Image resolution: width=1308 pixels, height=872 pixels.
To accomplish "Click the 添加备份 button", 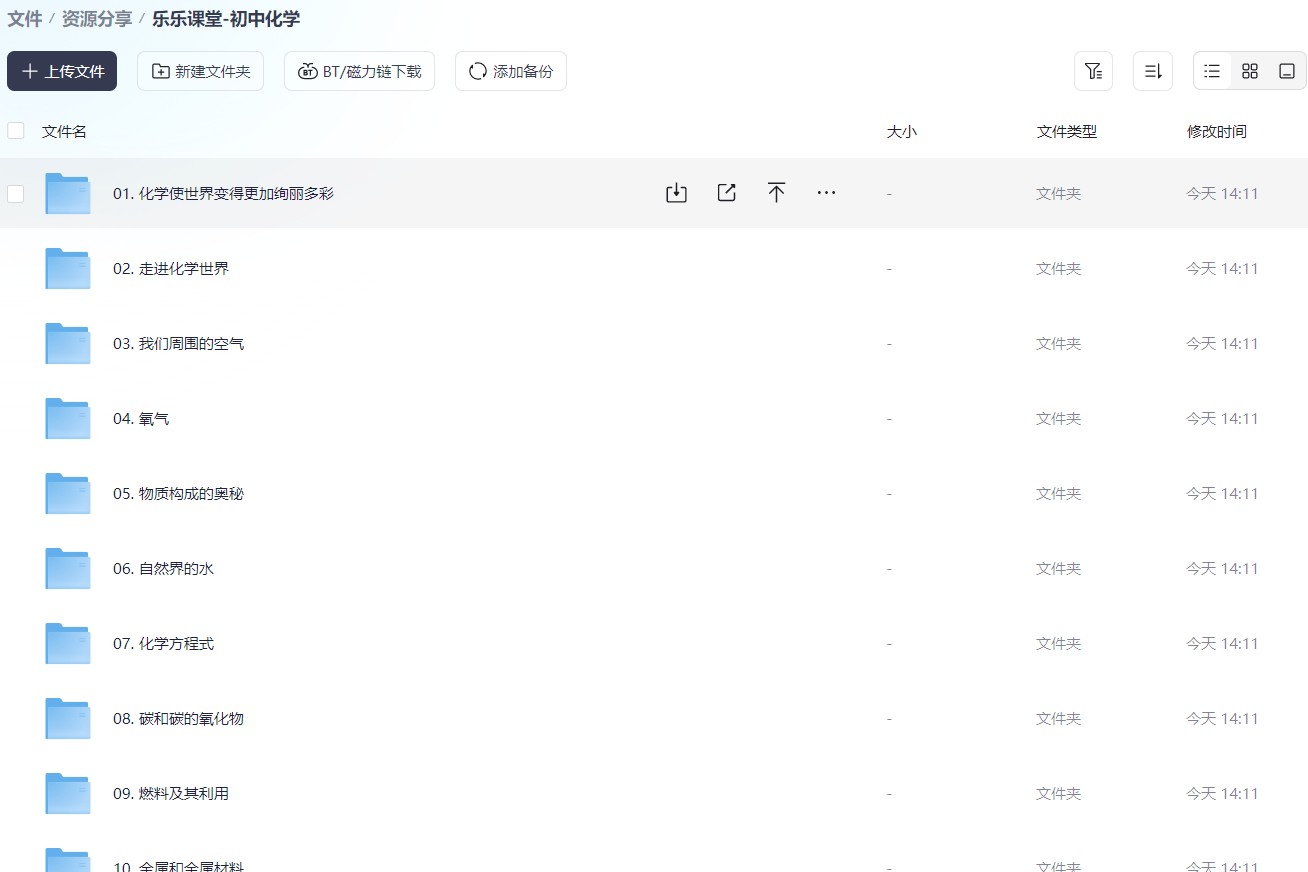I will pos(510,71).
